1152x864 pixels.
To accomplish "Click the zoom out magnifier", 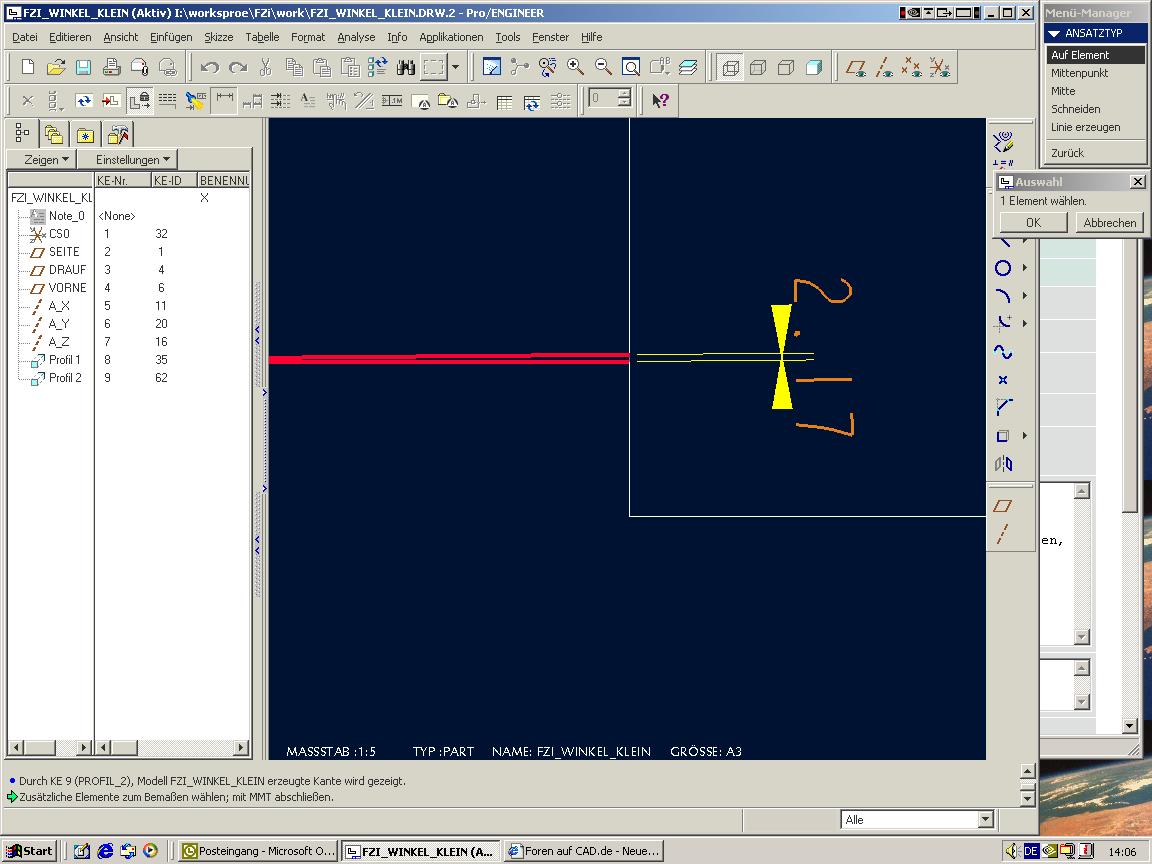I will [x=603, y=68].
